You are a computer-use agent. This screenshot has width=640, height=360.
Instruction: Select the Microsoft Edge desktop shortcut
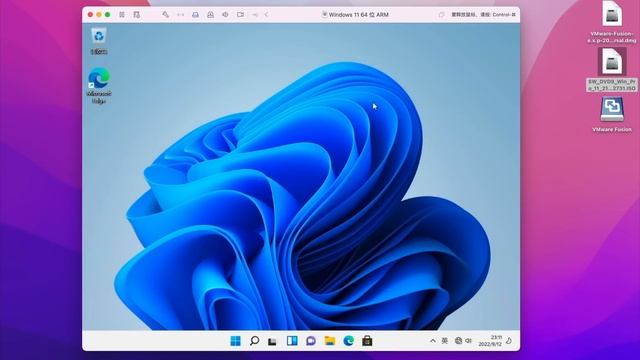point(99,86)
